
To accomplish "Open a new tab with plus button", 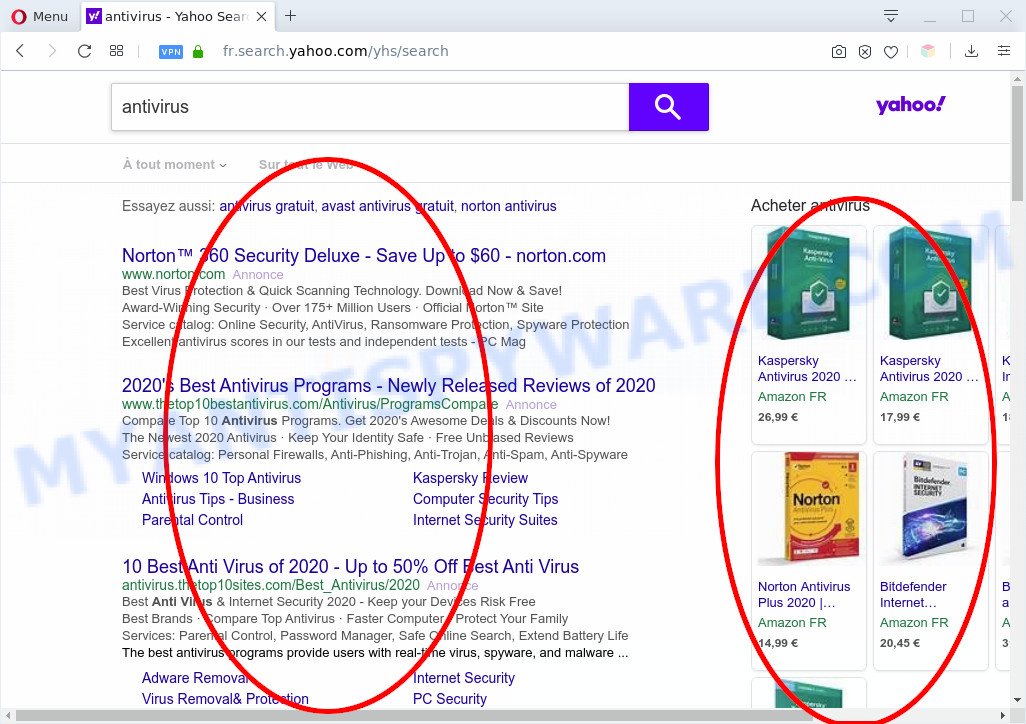I will [x=291, y=16].
